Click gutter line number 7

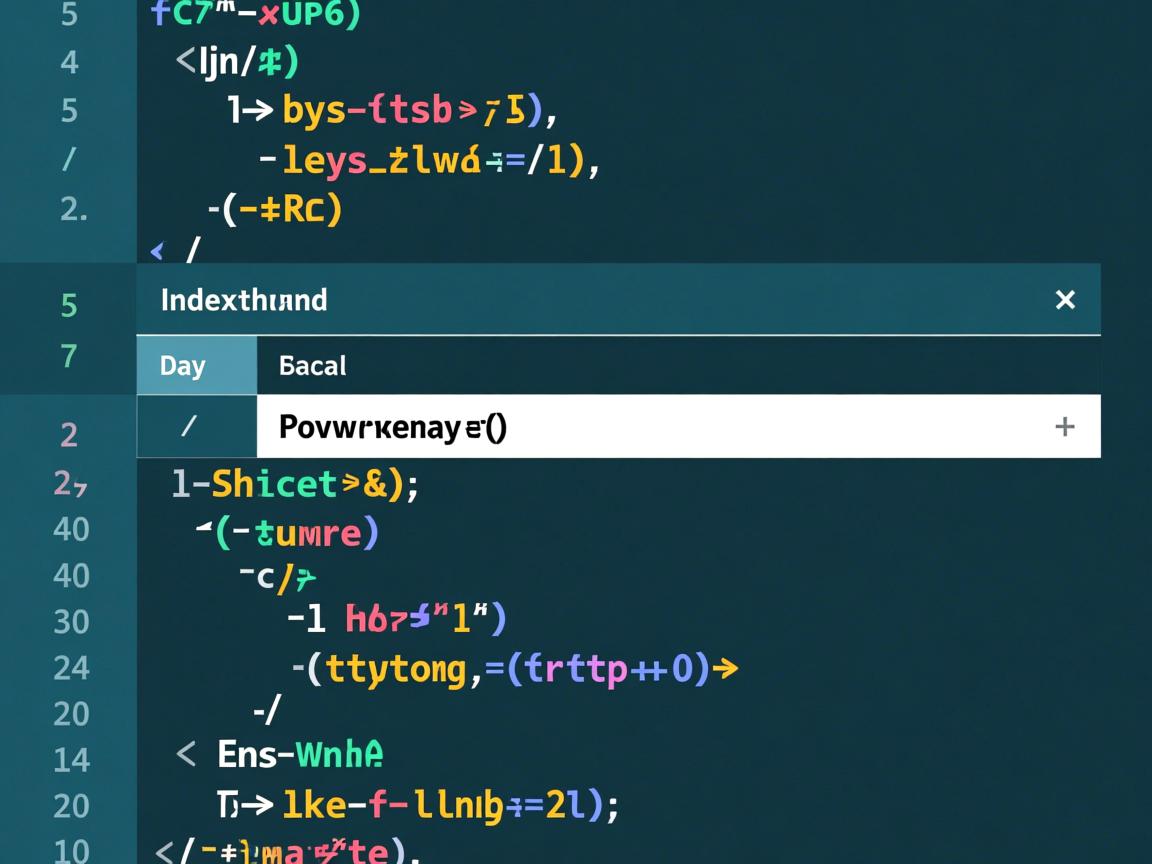click(69, 356)
